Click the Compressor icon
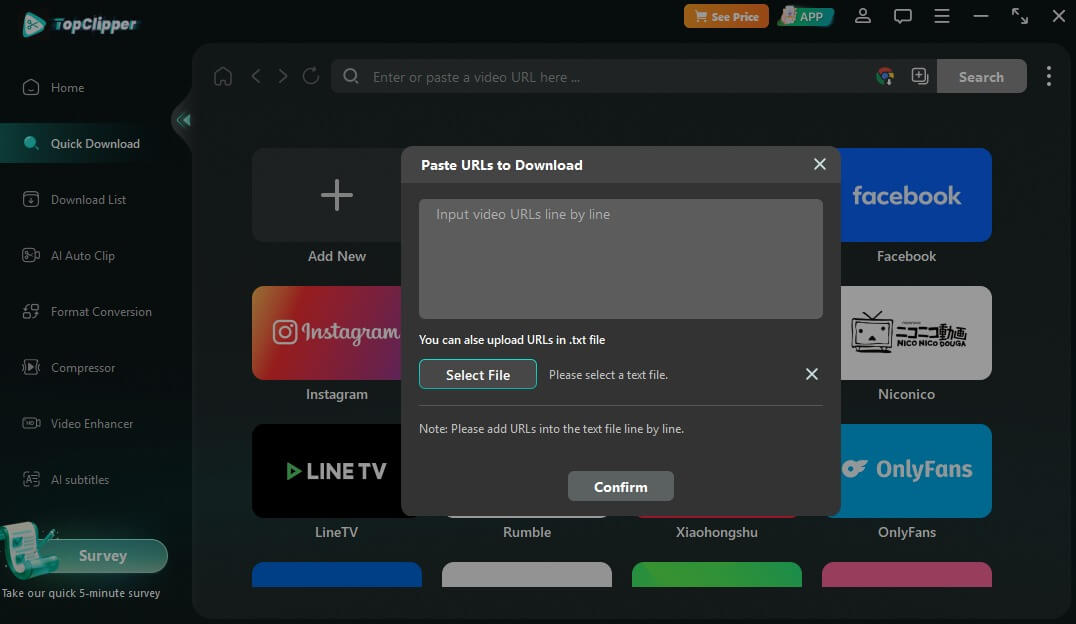Viewport: 1076px width, 624px height. [31, 367]
